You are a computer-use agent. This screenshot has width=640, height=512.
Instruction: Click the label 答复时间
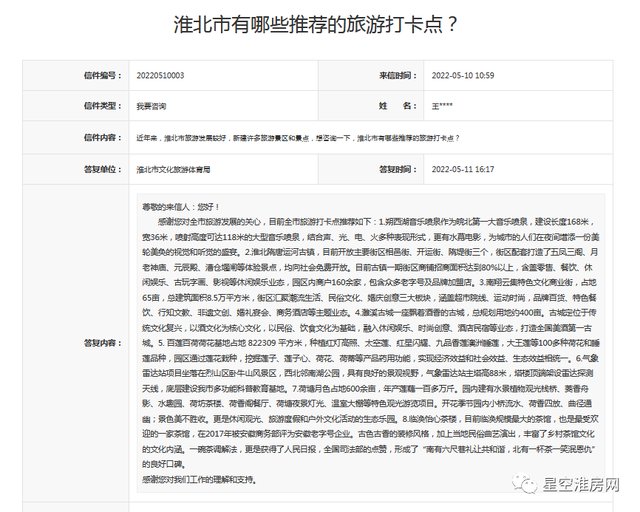[x=398, y=169]
